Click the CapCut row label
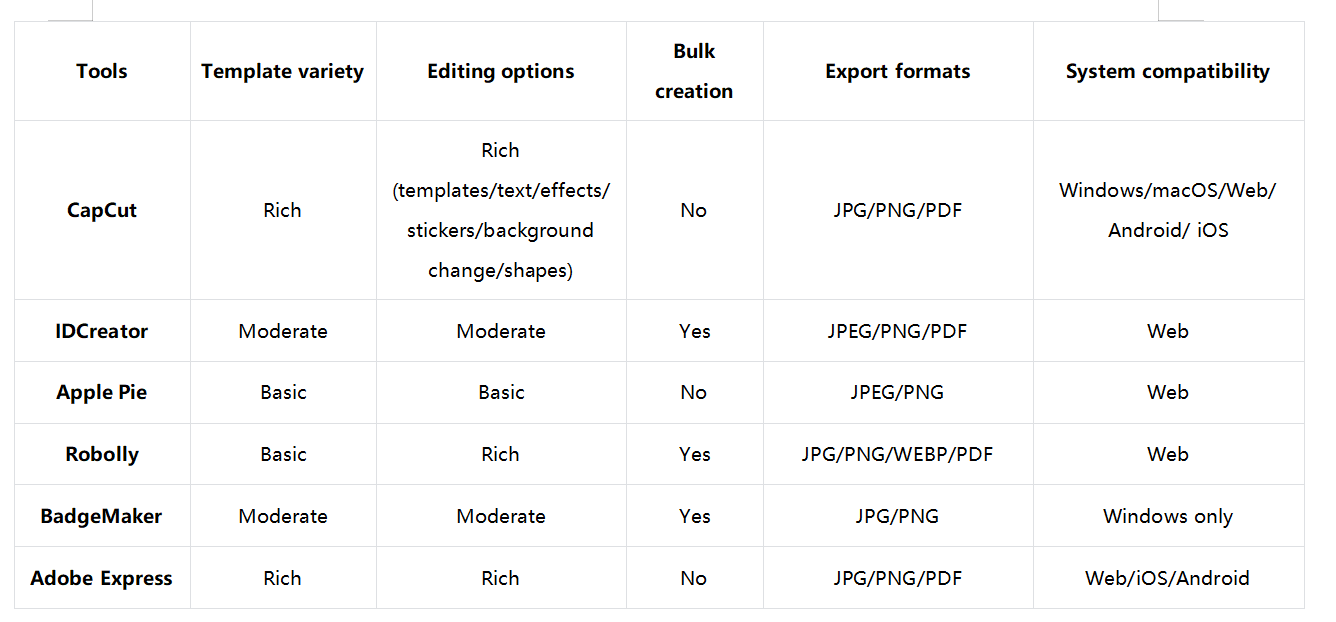 point(102,210)
